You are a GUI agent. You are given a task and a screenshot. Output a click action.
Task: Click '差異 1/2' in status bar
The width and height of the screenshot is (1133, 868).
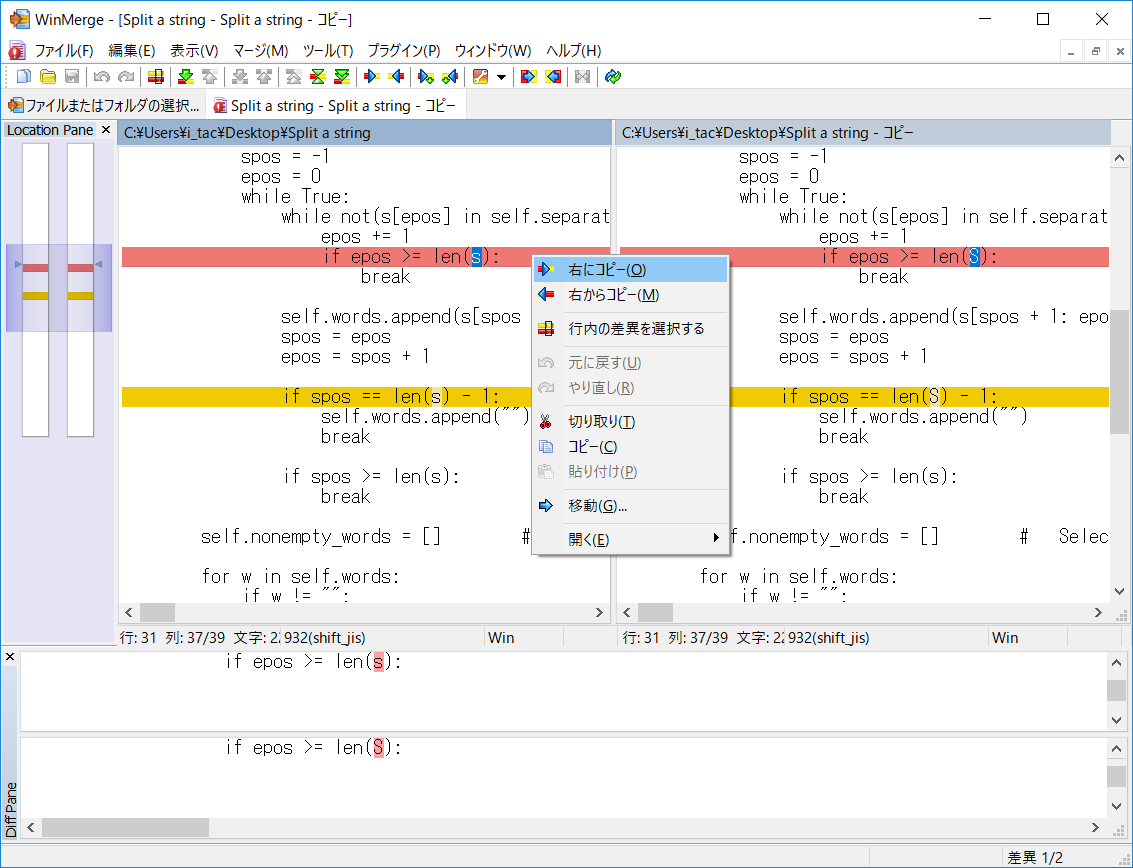[x=1035, y=858]
